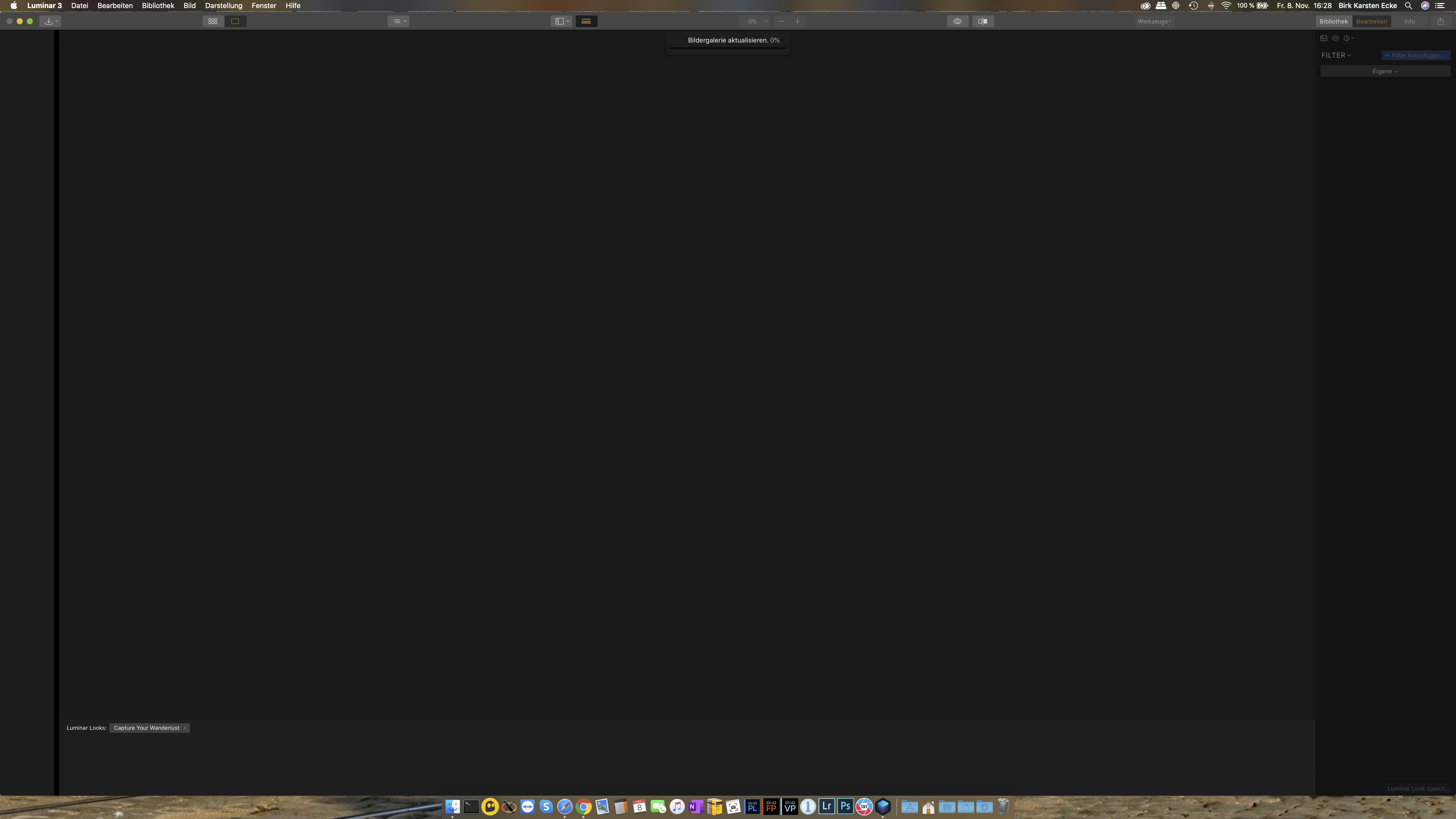Open the zoom percentage dropdown
The width and height of the screenshot is (1456, 819).
tap(755, 21)
